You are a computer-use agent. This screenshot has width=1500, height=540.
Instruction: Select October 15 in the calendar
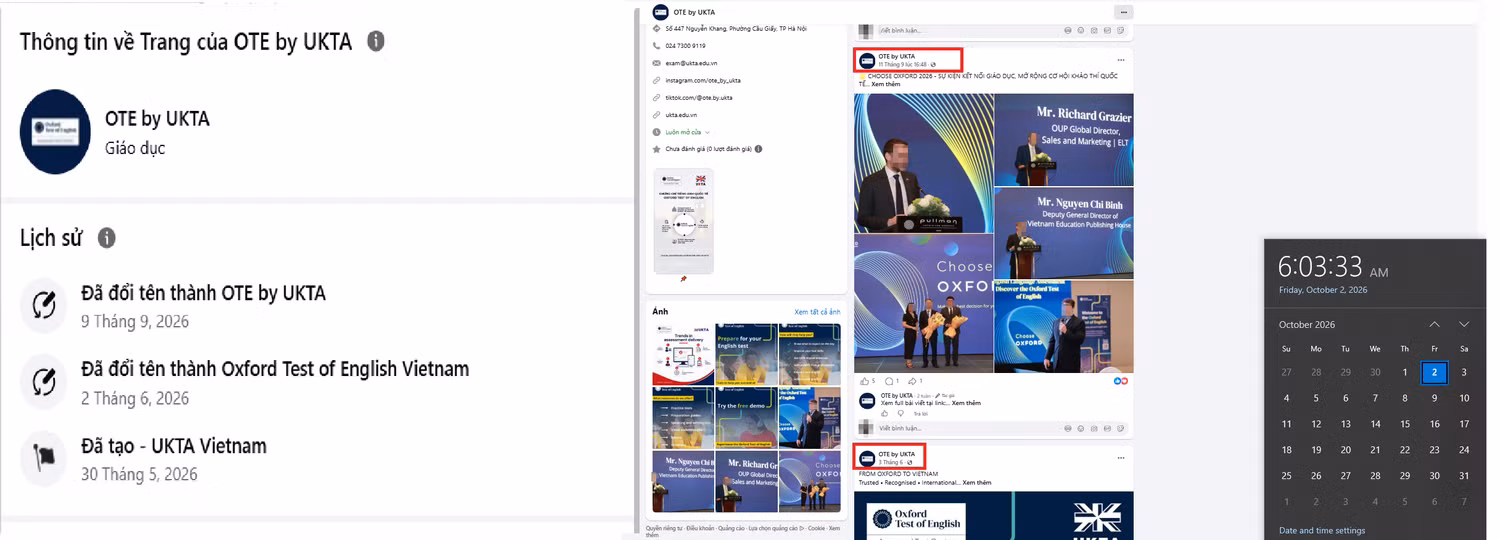pos(1405,424)
